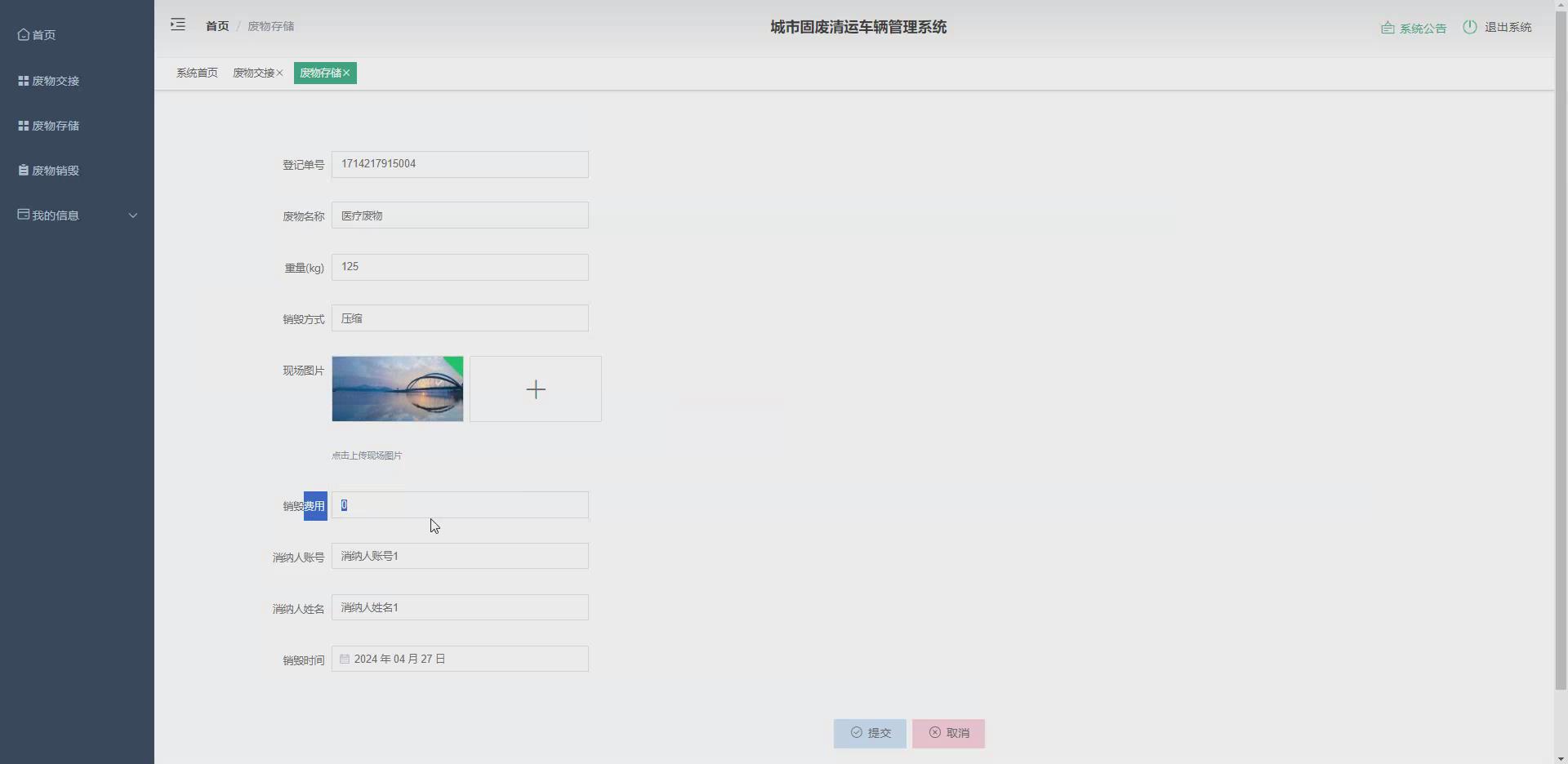The height and width of the screenshot is (764, 1568).
Task: Open 废物存储 from the sidebar menu
Action: 54,125
